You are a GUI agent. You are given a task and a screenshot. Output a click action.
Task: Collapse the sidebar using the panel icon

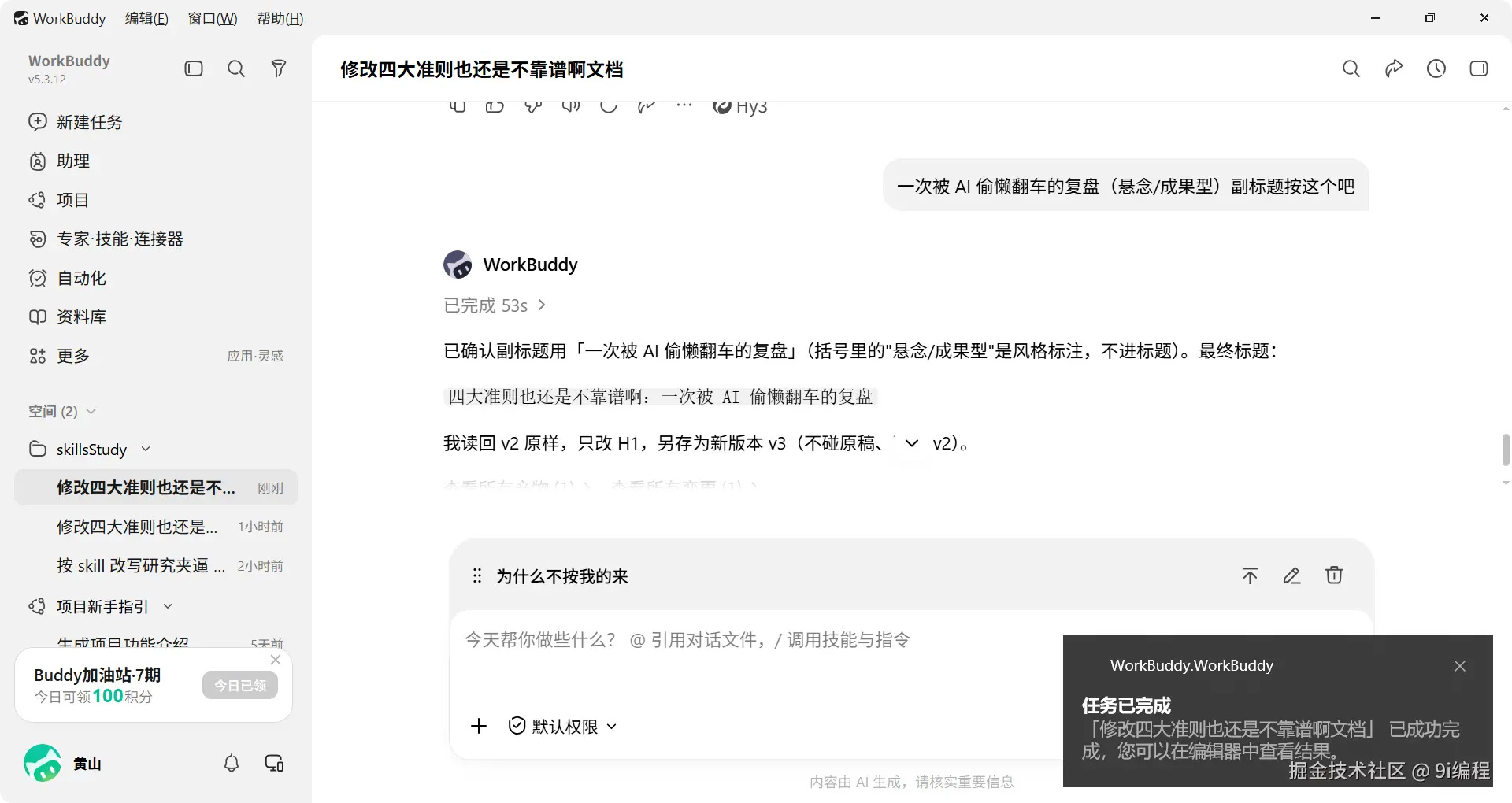[194, 68]
